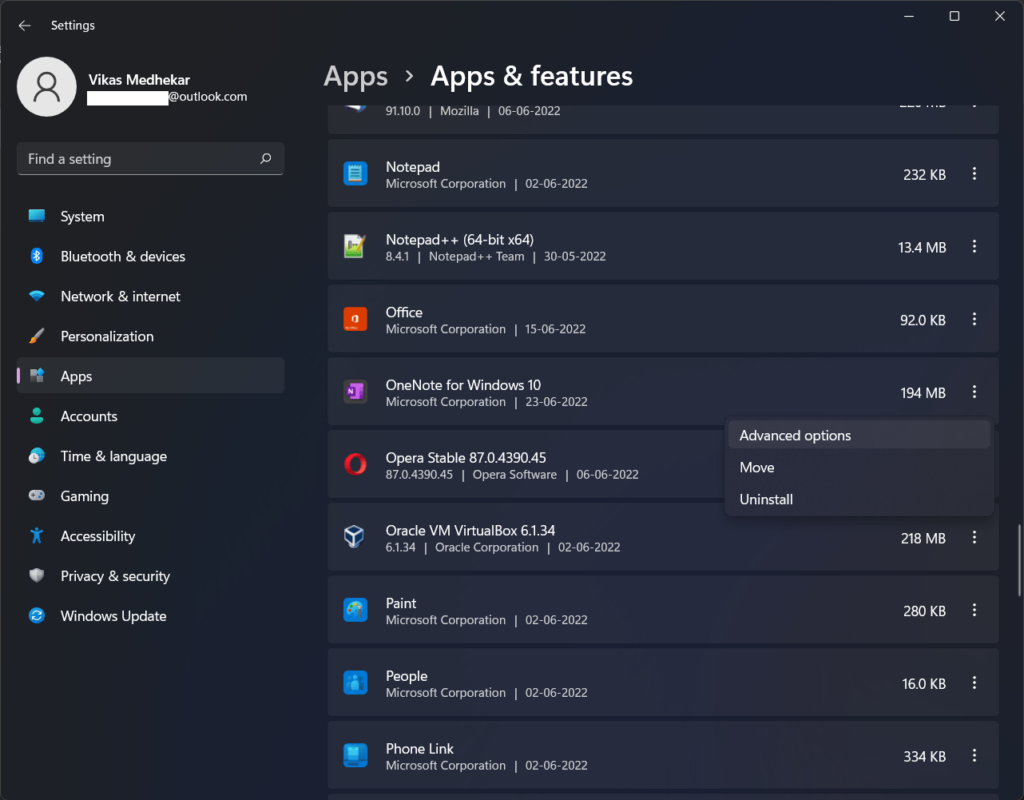
Task: Click the Phone Link app icon
Action: tap(355, 756)
